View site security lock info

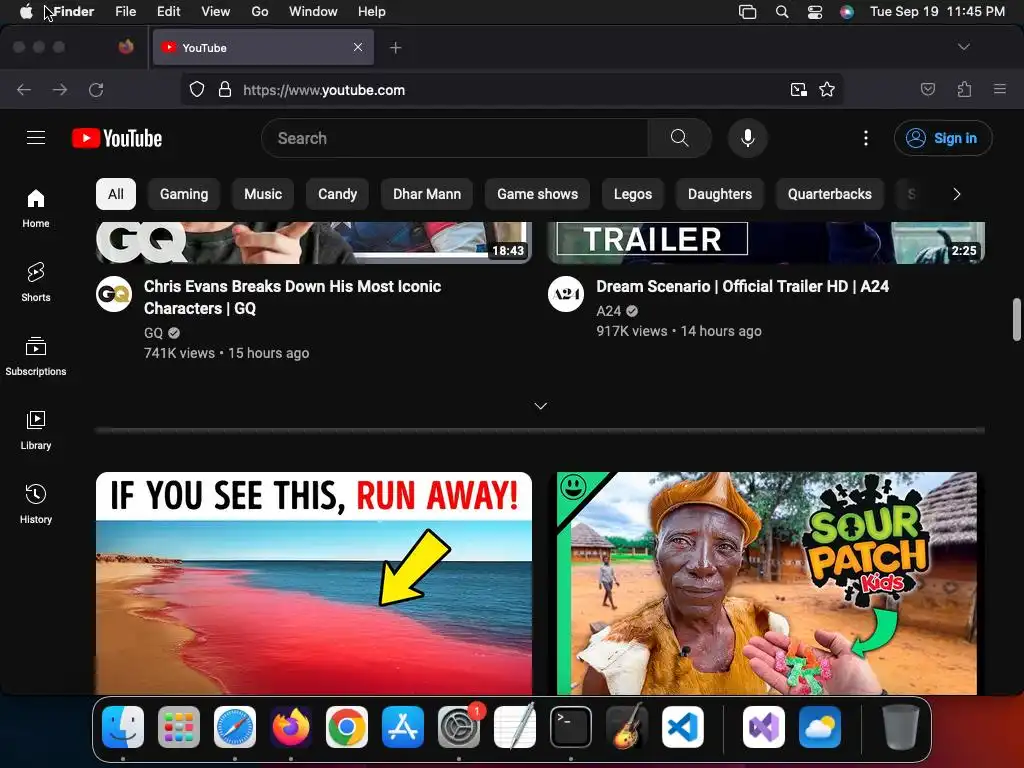coord(225,89)
